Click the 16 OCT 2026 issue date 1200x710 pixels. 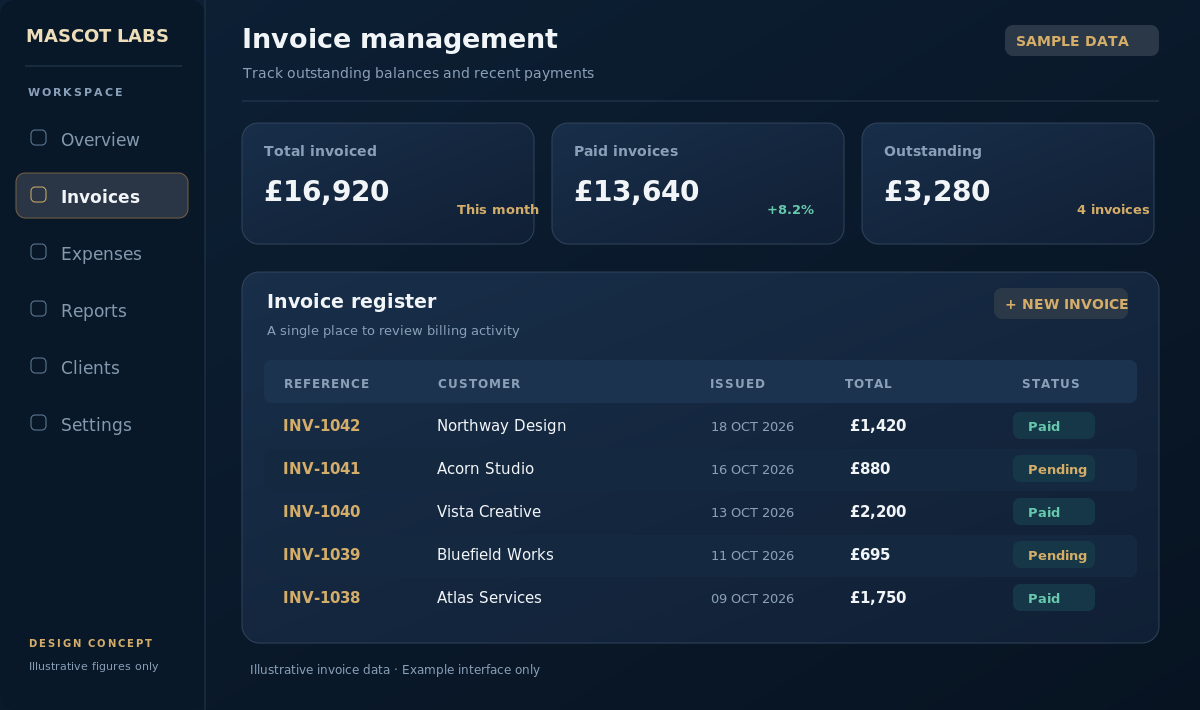[x=752, y=470]
